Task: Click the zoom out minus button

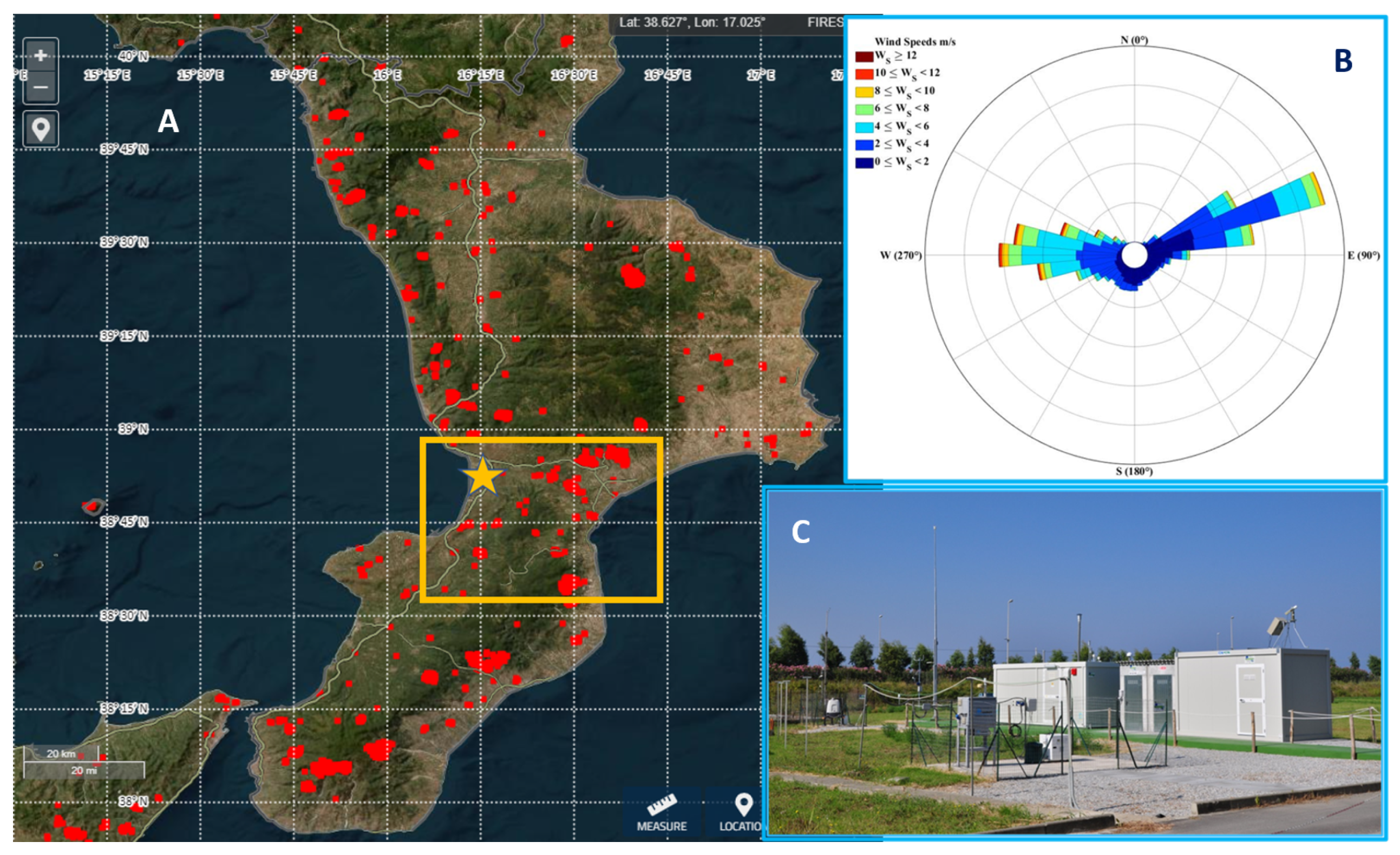Action: coord(41,87)
